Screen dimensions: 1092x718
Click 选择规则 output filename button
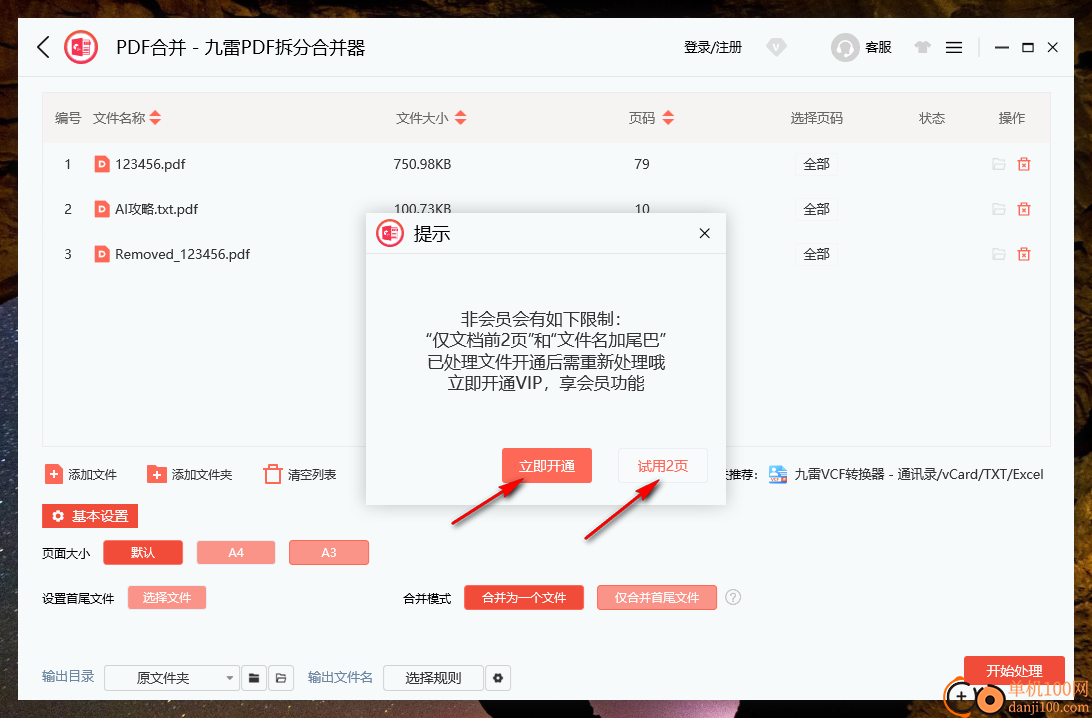click(x=433, y=678)
